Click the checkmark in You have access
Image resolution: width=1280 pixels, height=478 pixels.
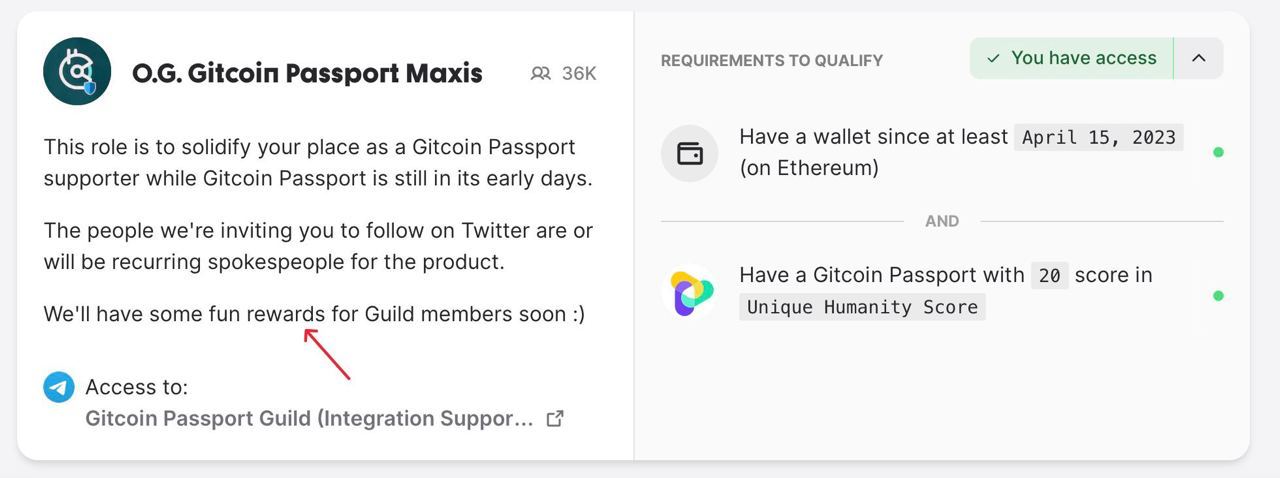(993, 59)
